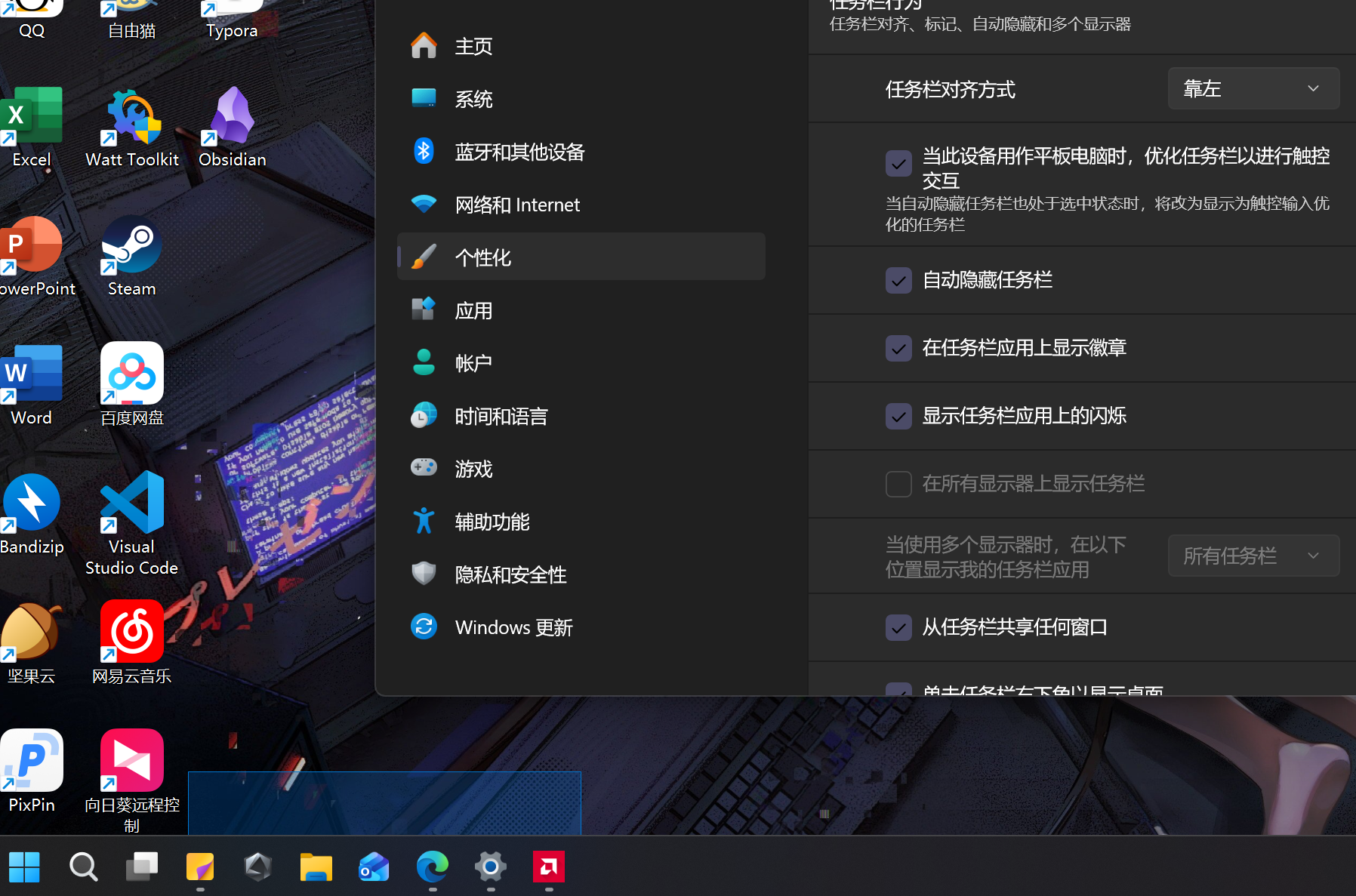Open Windows 更新 settings
The height and width of the screenshot is (896, 1356).
(x=513, y=627)
